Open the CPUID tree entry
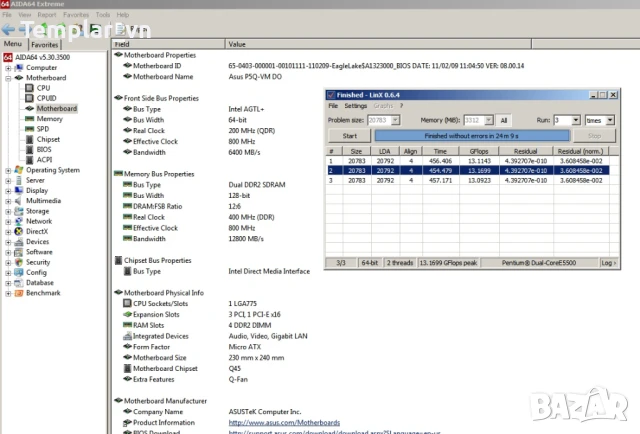Image resolution: width=640 pixels, height=434 pixels. click(x=46, y=98)
